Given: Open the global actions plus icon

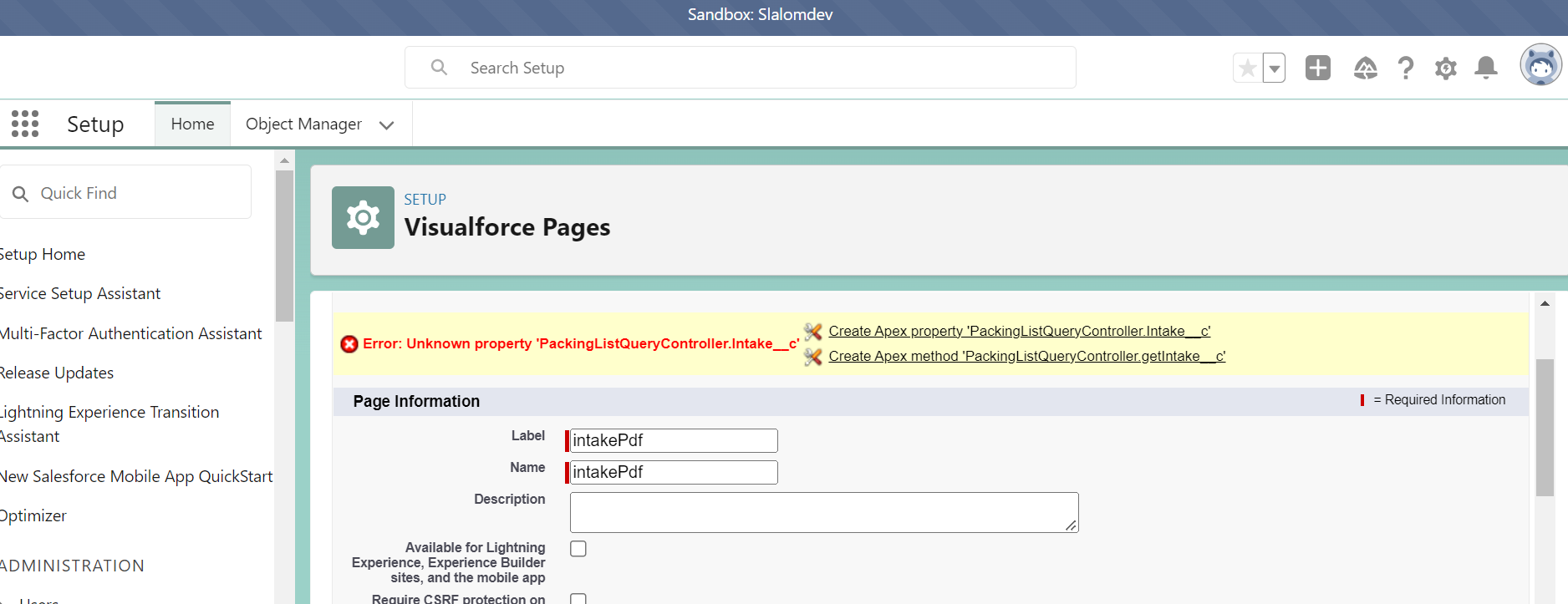Looking at the screenshot, I should tap(1318, 68).
